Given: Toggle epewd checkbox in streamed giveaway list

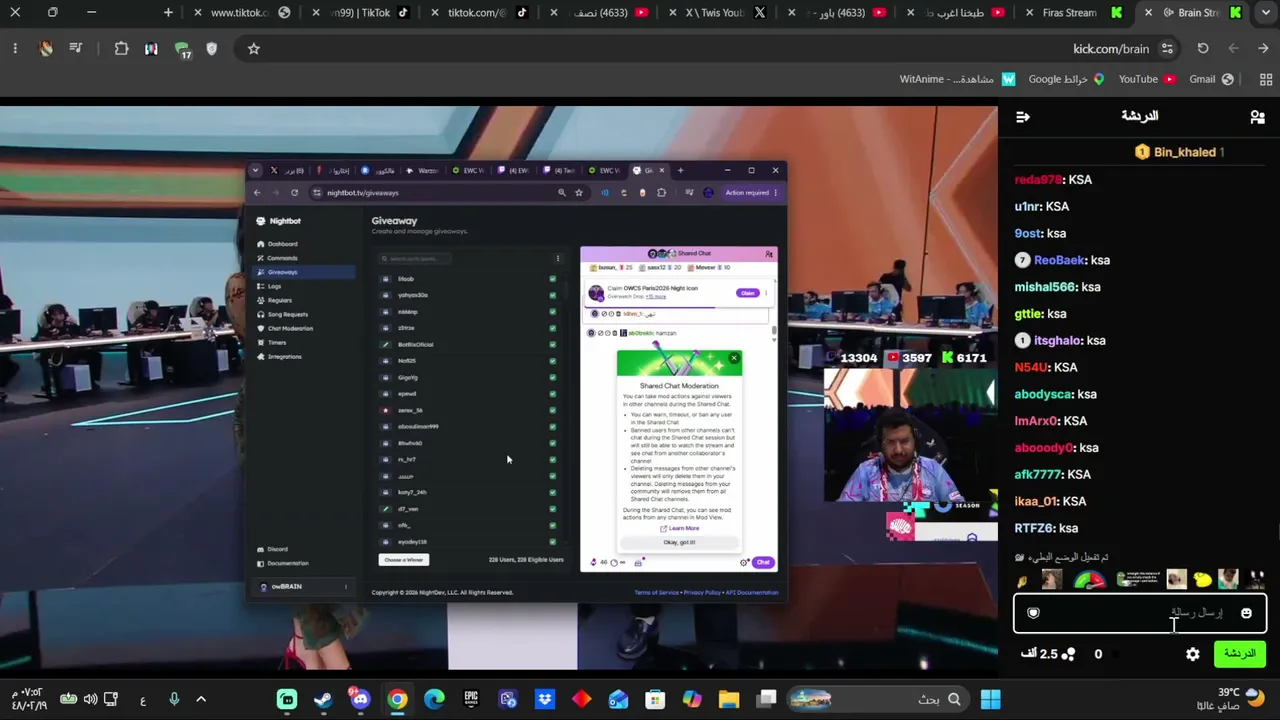Looking at the screenshot, I should point(552,394).
